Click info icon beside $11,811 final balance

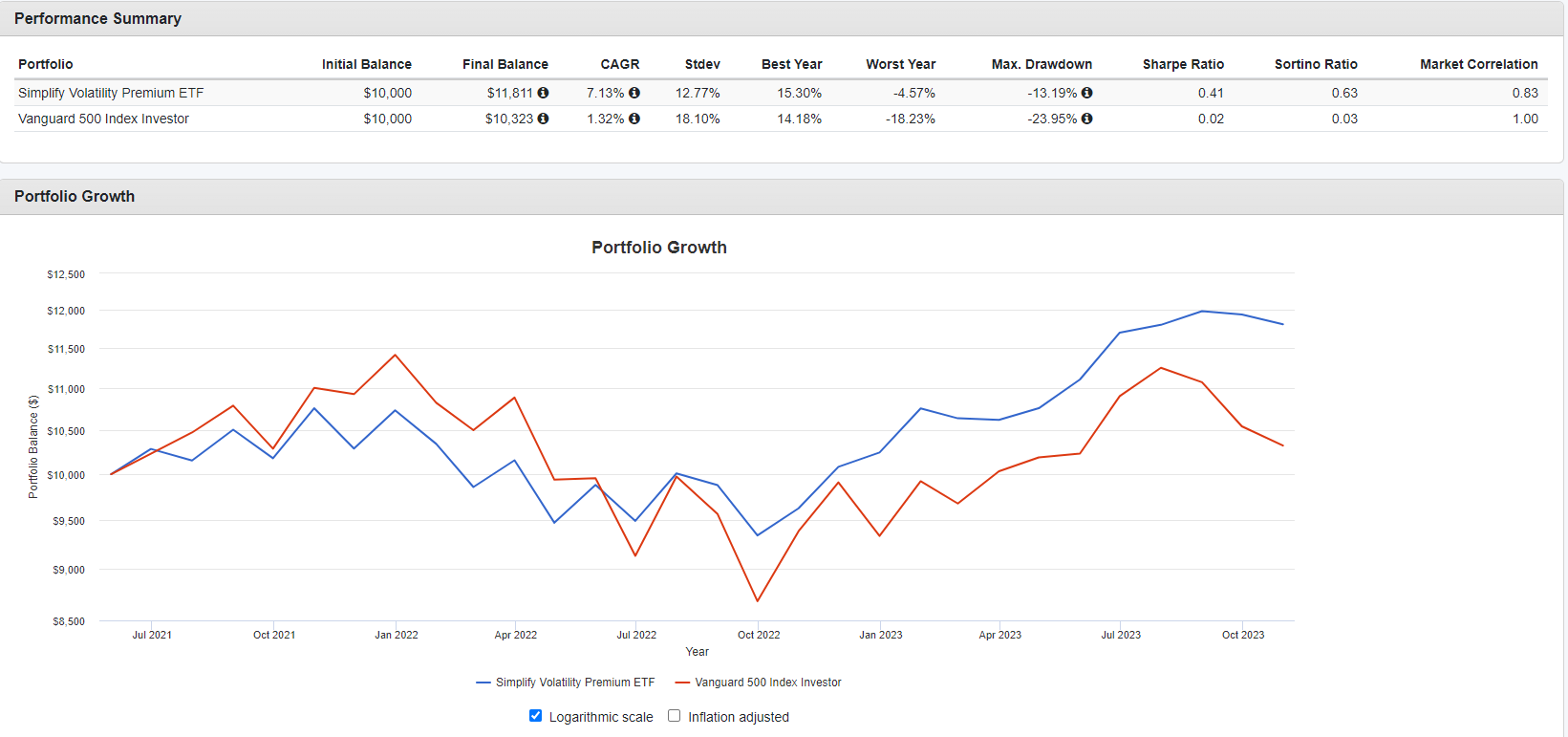click(543, 93)
